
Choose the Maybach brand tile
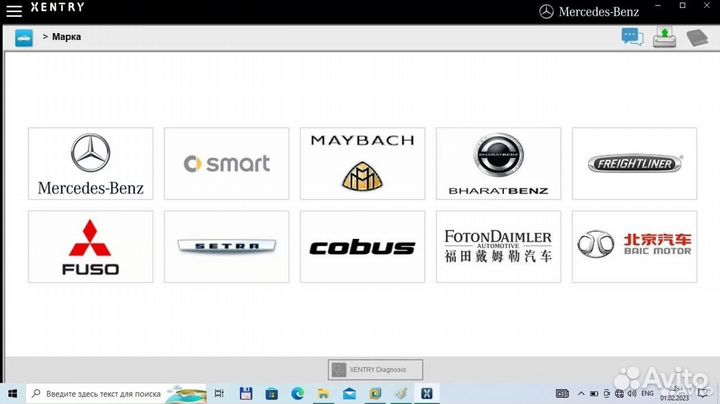[362, 163]
